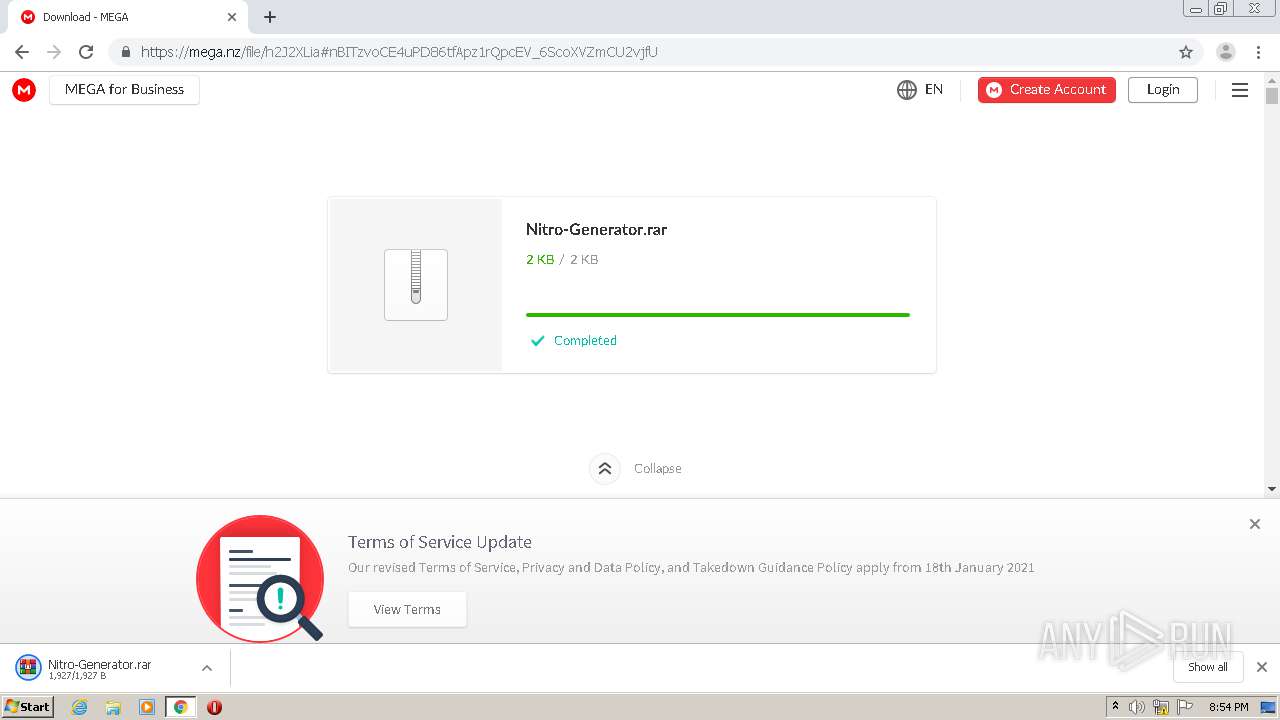
Task: Launch Internet Explorer from the taskbar
Action: [x=80, y=707]
